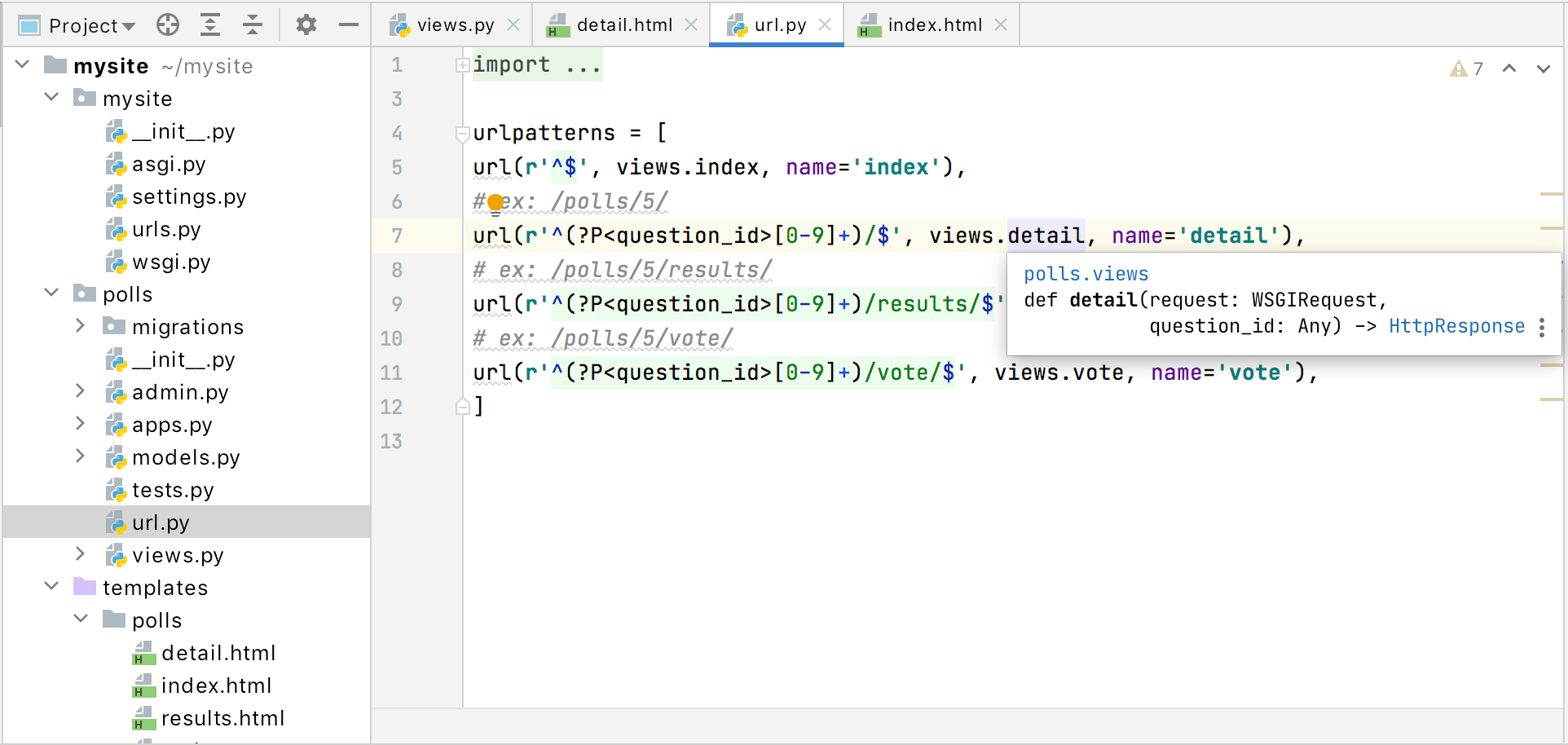Image resolution: width=1568 pixels, height=745 pixels.
Task: Jump to next highlighted error arrow
Action: (x=1544, y=68)
